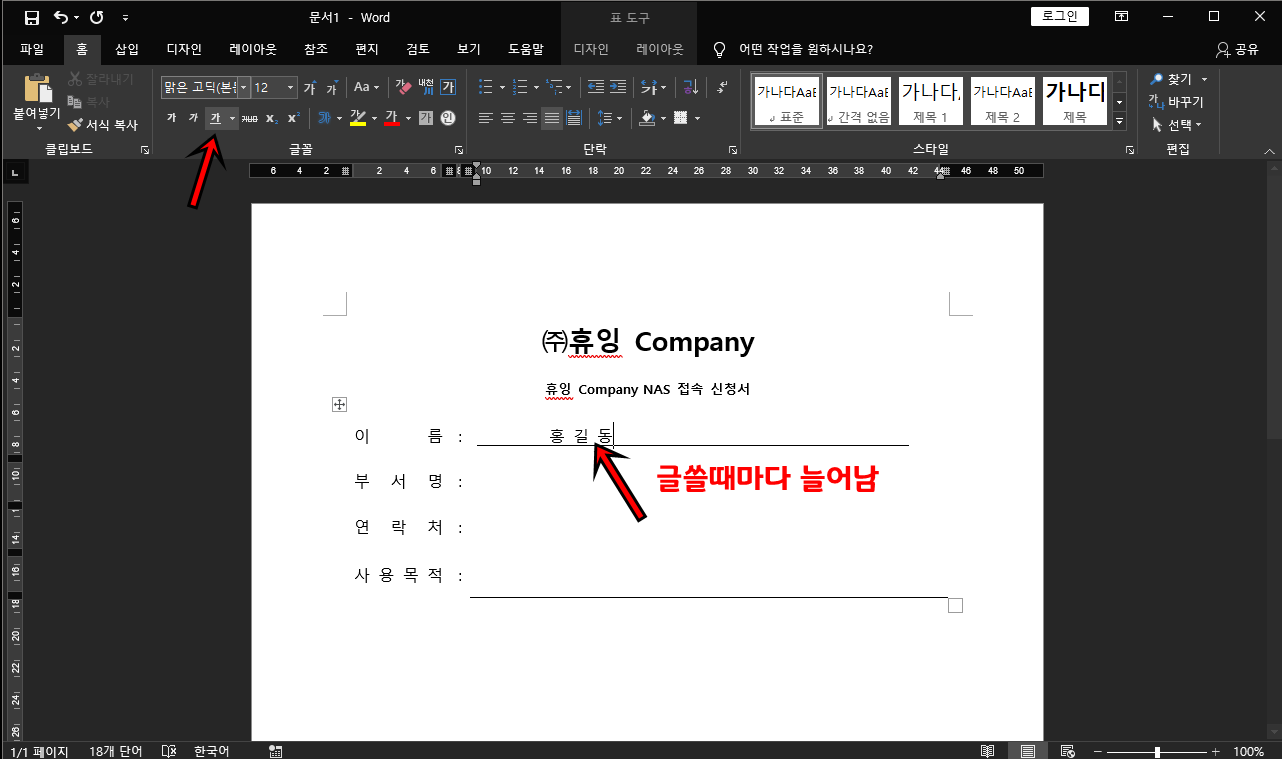Clear all formatting with the eraser icon
Screen dimensions: 1282x759
[x=404, y=87]
